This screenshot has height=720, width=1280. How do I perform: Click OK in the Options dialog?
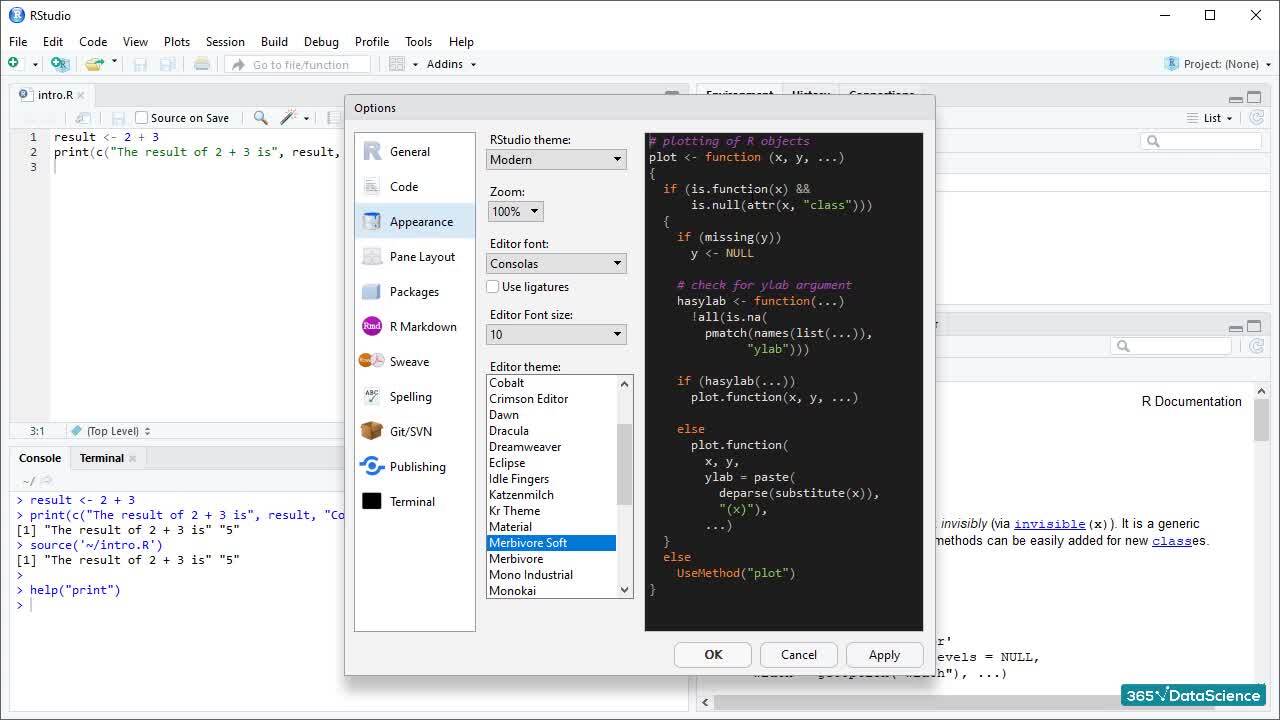(713, 655)
